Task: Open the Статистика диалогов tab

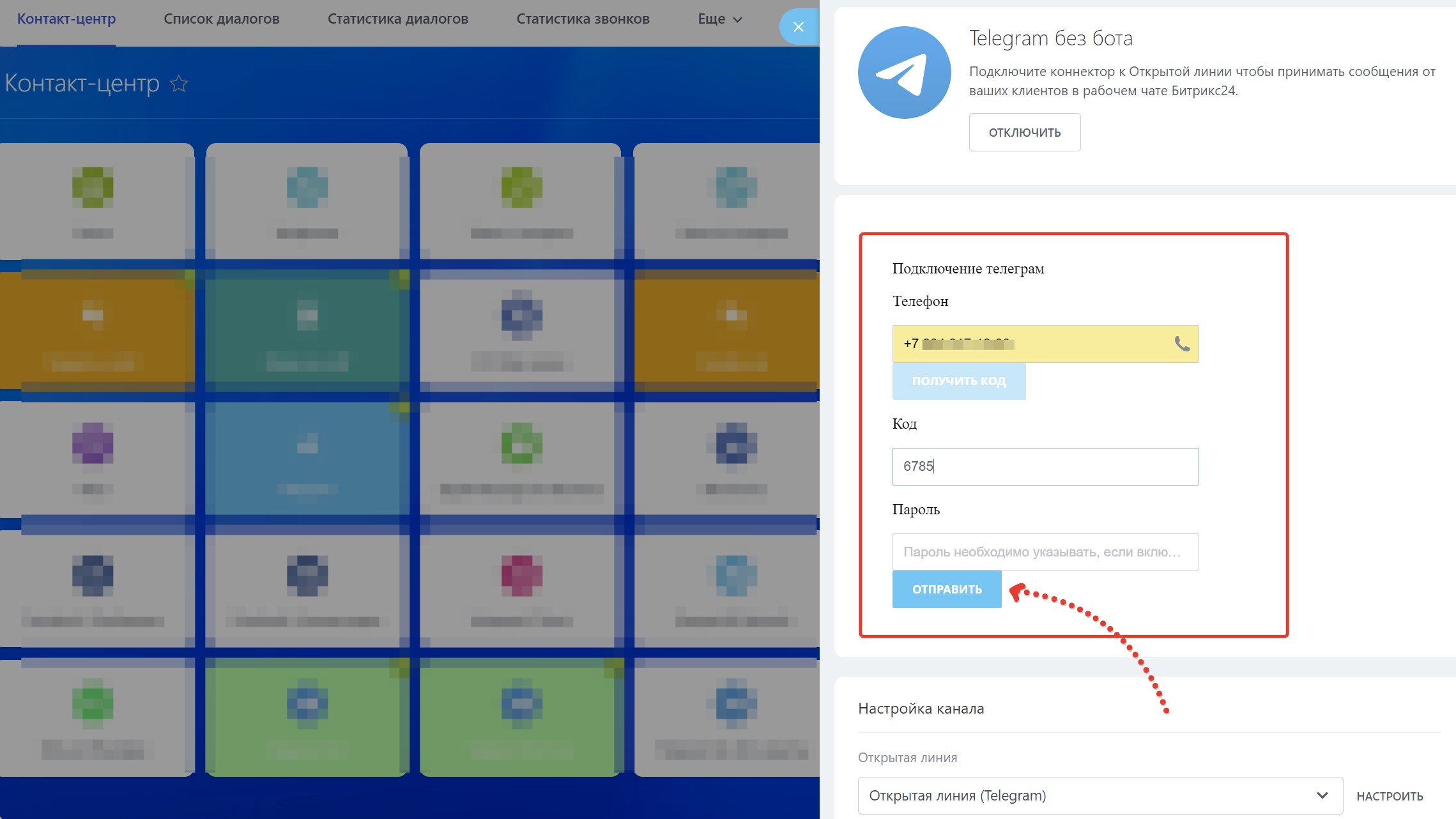Action: tap(397, 19)
